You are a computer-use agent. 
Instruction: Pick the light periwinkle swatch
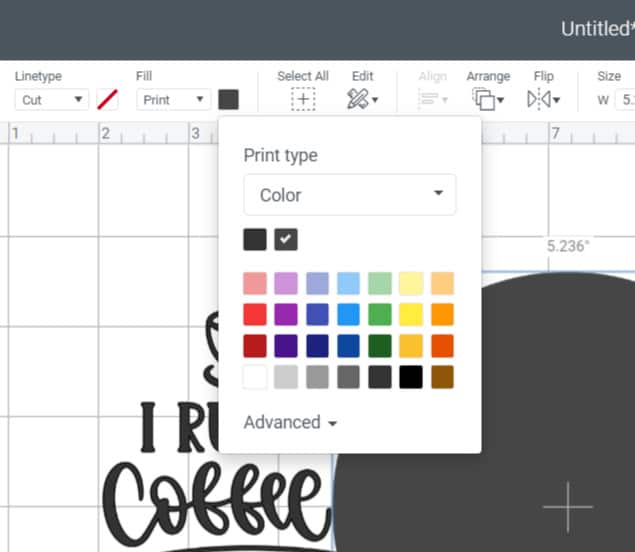[x=317, y=283]
